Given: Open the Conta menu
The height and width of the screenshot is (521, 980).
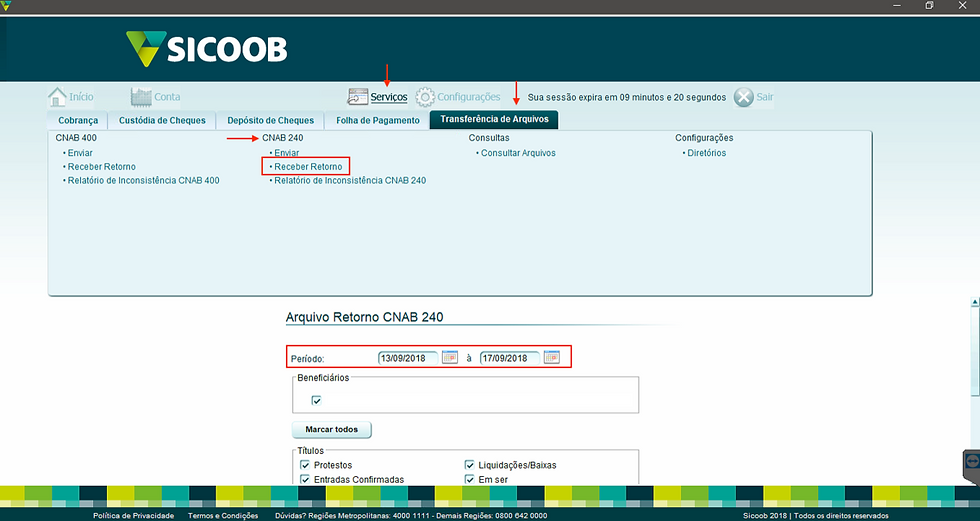Looking at the screenshot, I should [167, 97].
